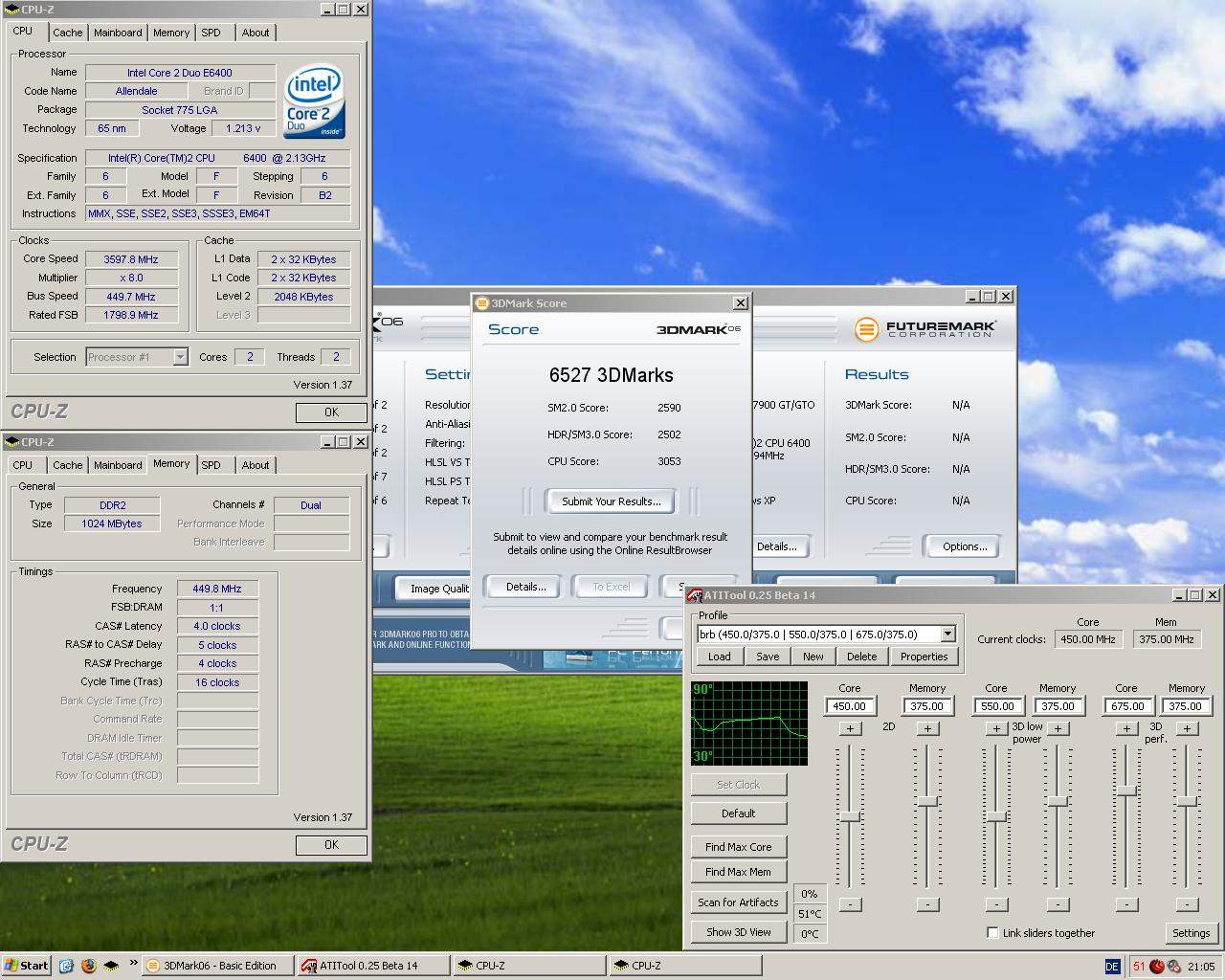Click the 3D perf. Core input 675.00

(x=1127, y=706)
